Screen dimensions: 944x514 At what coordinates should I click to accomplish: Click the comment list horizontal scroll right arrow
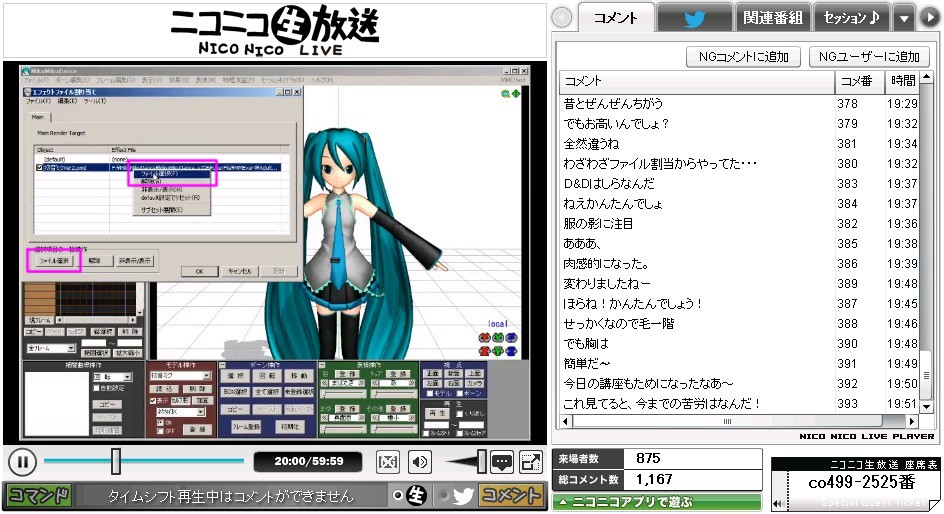(x=912, y=421)
